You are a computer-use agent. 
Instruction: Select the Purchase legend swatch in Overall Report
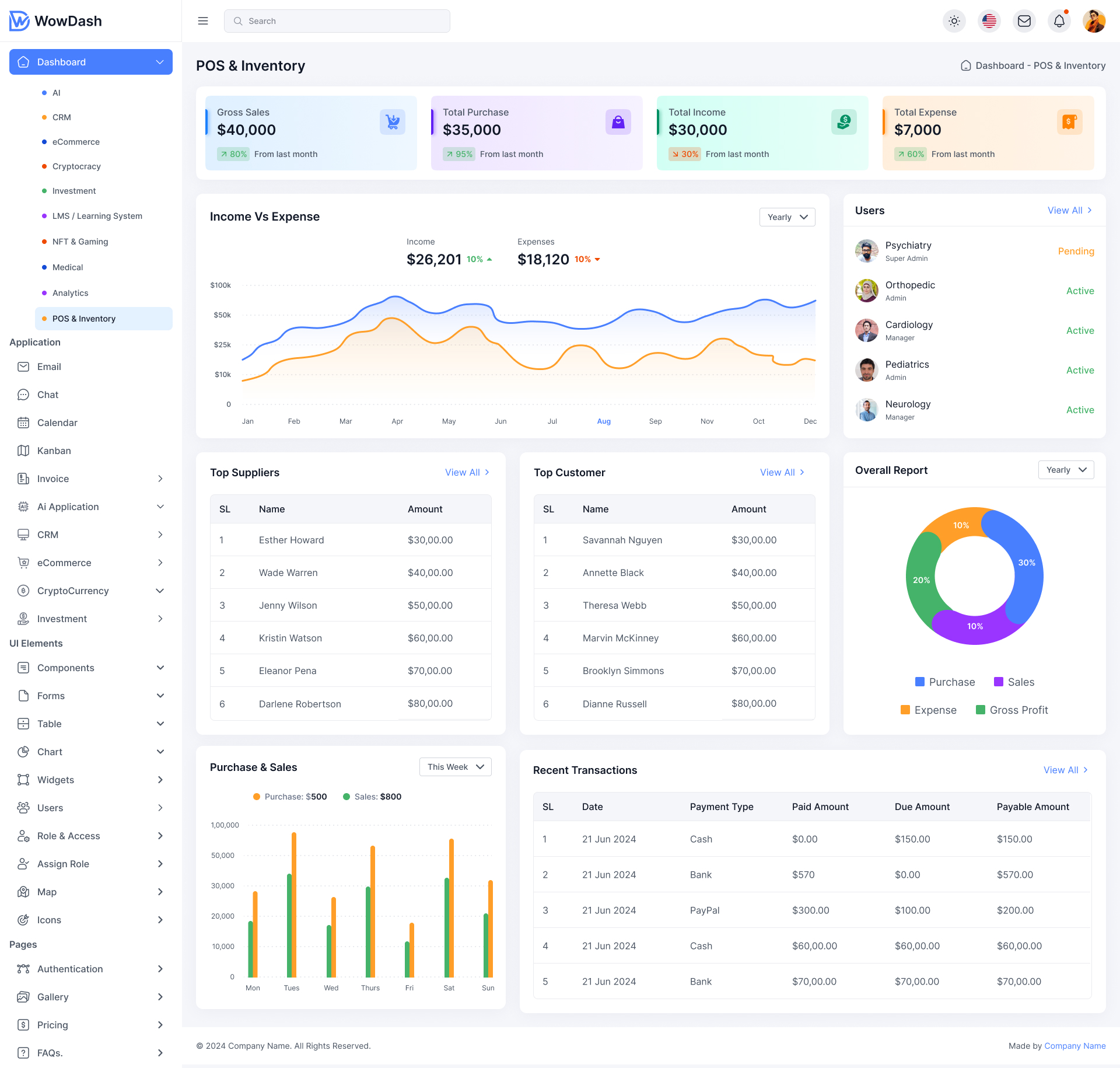[919, 682]
